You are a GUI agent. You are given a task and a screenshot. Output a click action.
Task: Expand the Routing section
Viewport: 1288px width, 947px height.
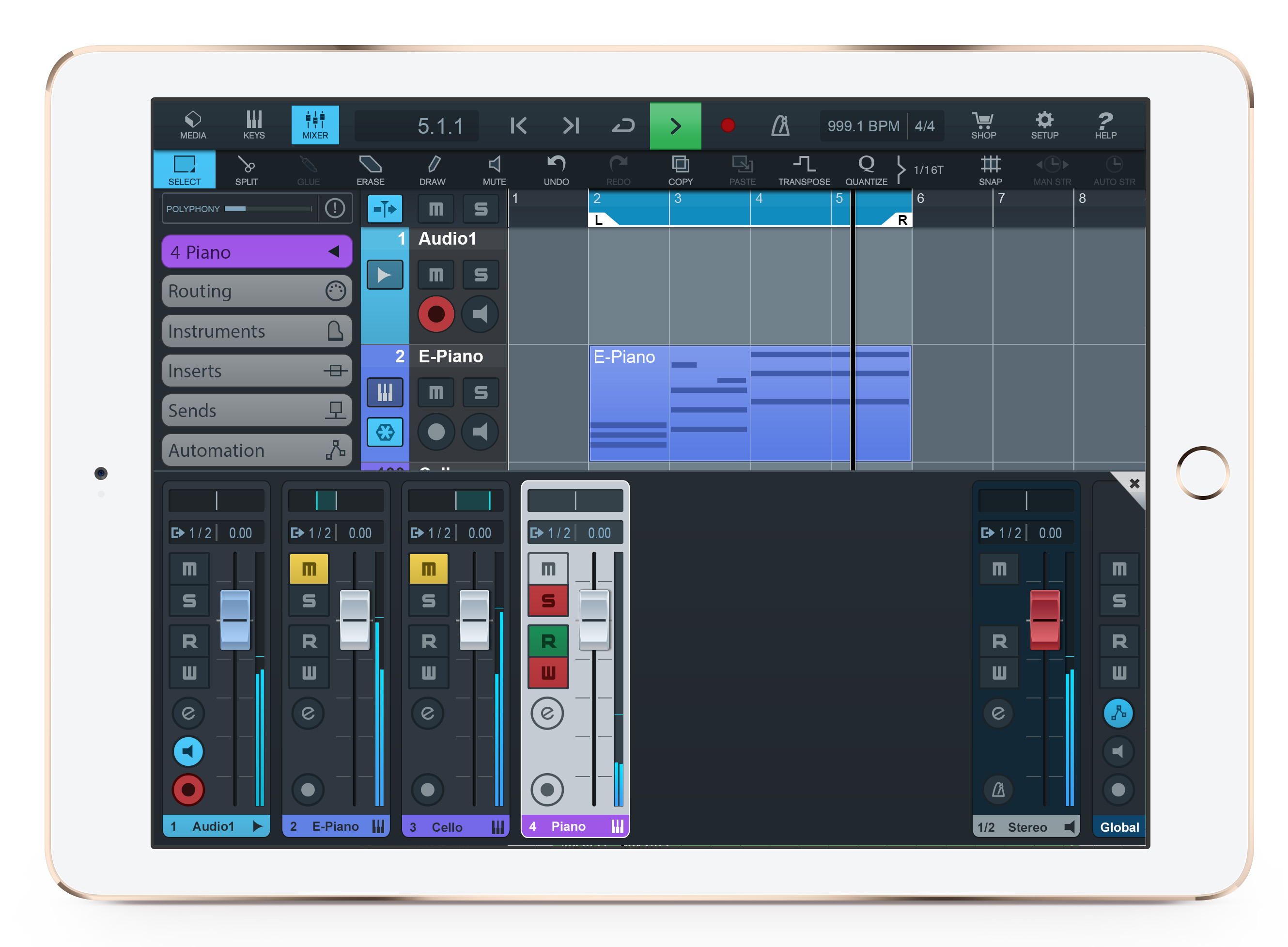pyautogui.click(x=257, y=291)
